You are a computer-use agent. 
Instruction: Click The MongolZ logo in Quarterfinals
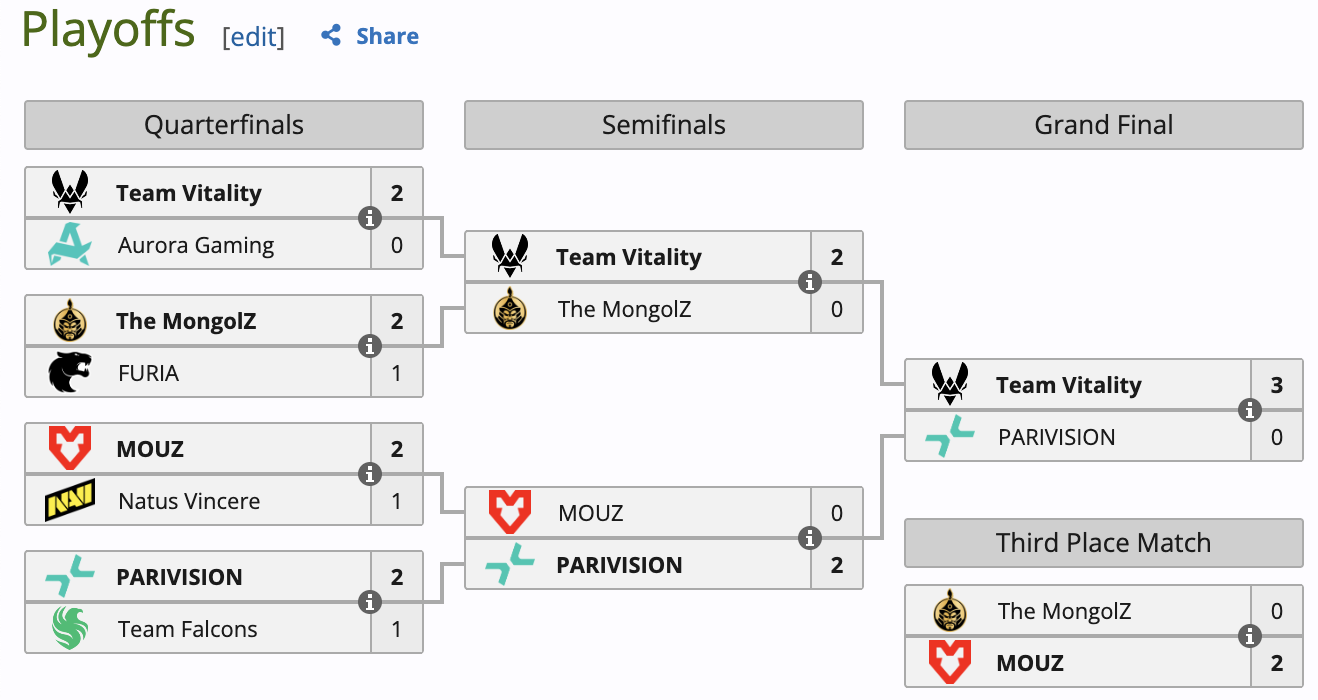tap(70, 321)
